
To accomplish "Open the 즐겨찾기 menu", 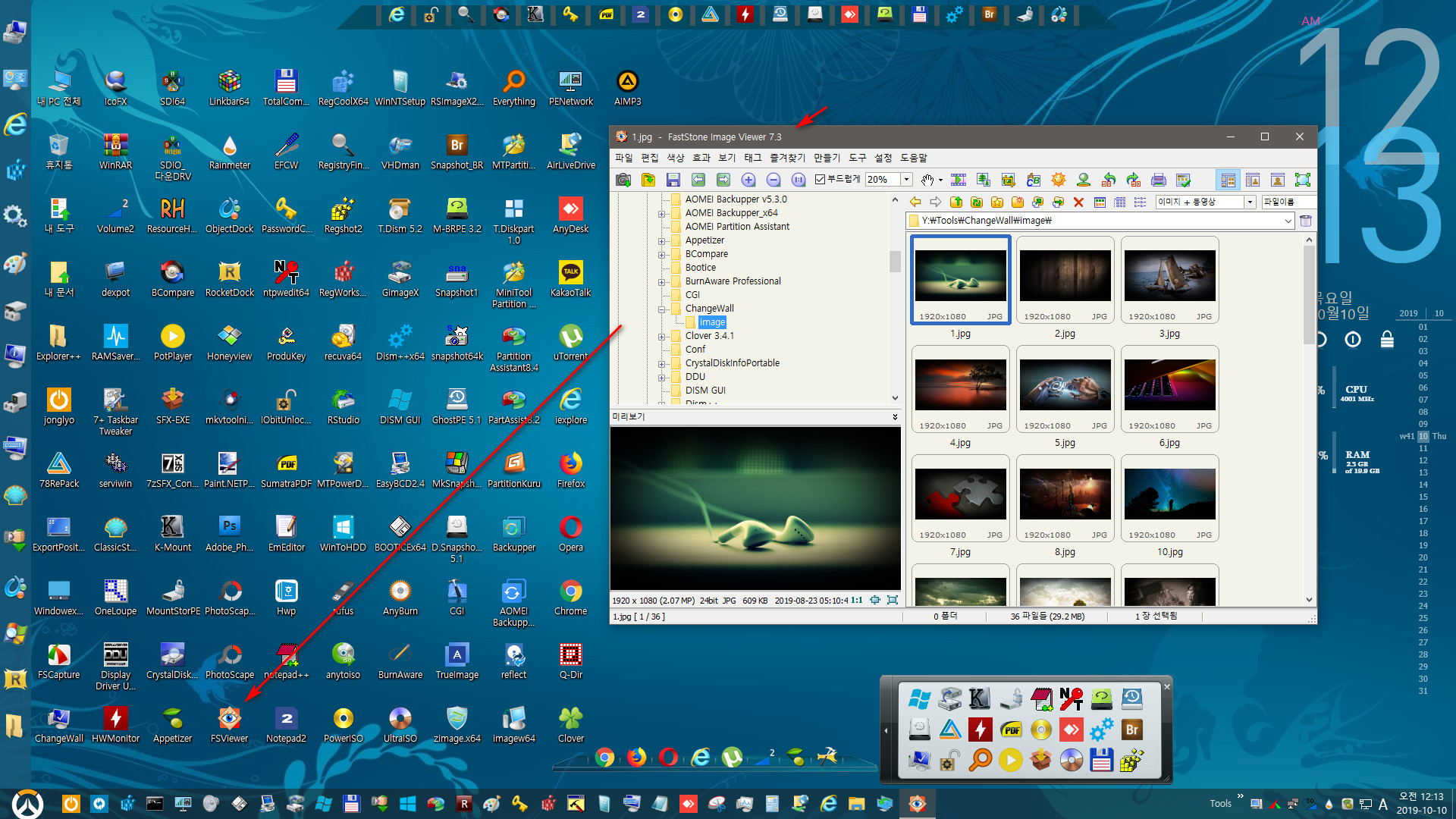I will point(787,158).
